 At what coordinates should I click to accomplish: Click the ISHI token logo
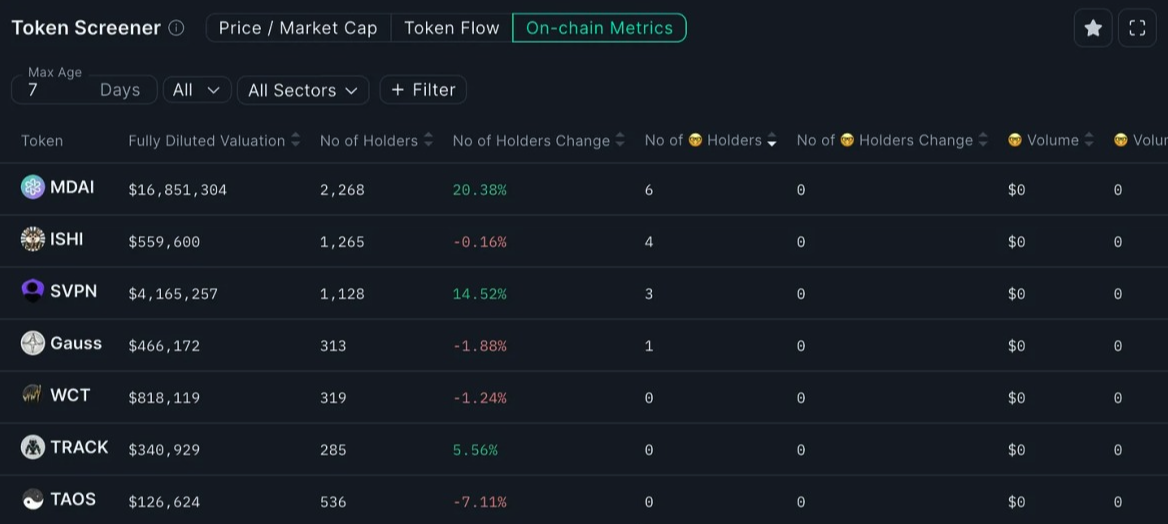pos(33,239)
